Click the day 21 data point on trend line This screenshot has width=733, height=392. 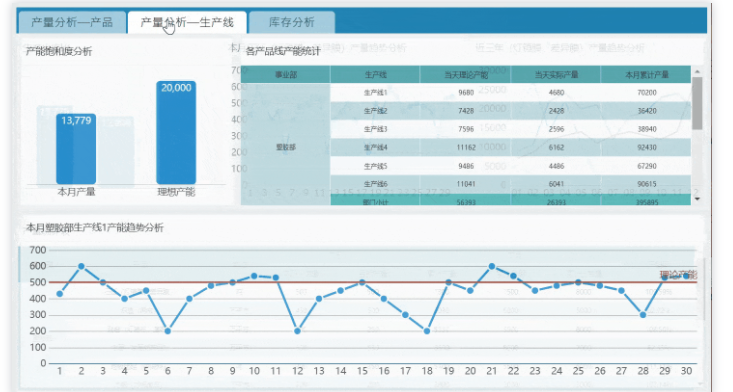[492, 266]
